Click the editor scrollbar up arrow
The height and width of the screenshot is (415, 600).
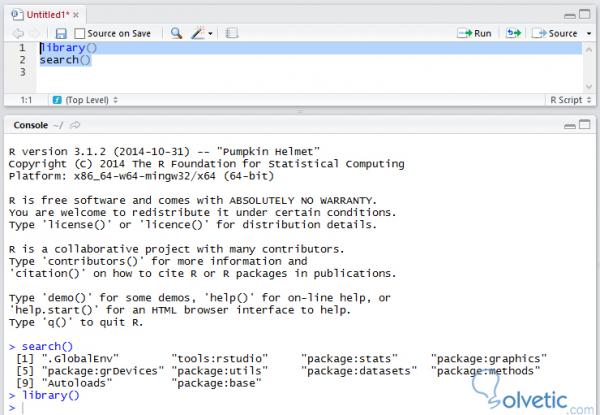(x=589, y=50)
